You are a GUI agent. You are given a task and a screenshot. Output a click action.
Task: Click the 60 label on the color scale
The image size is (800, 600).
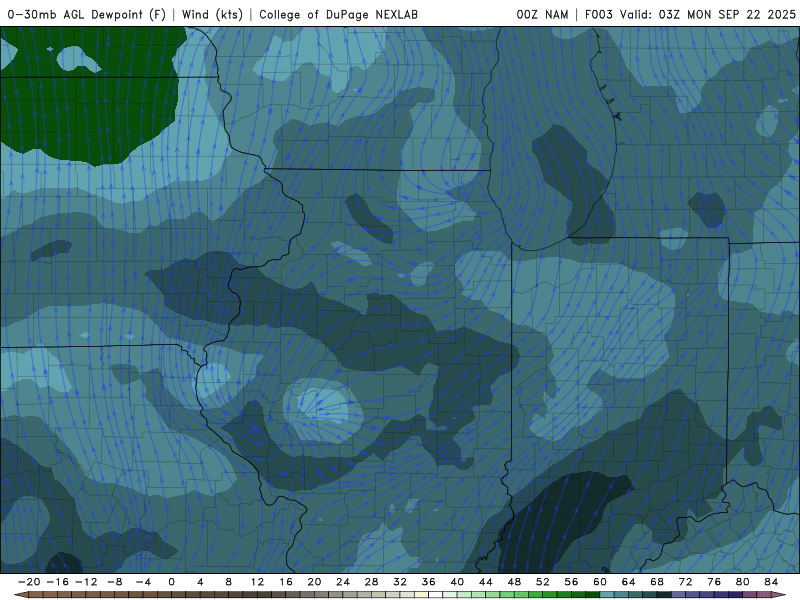click(600, 582)
